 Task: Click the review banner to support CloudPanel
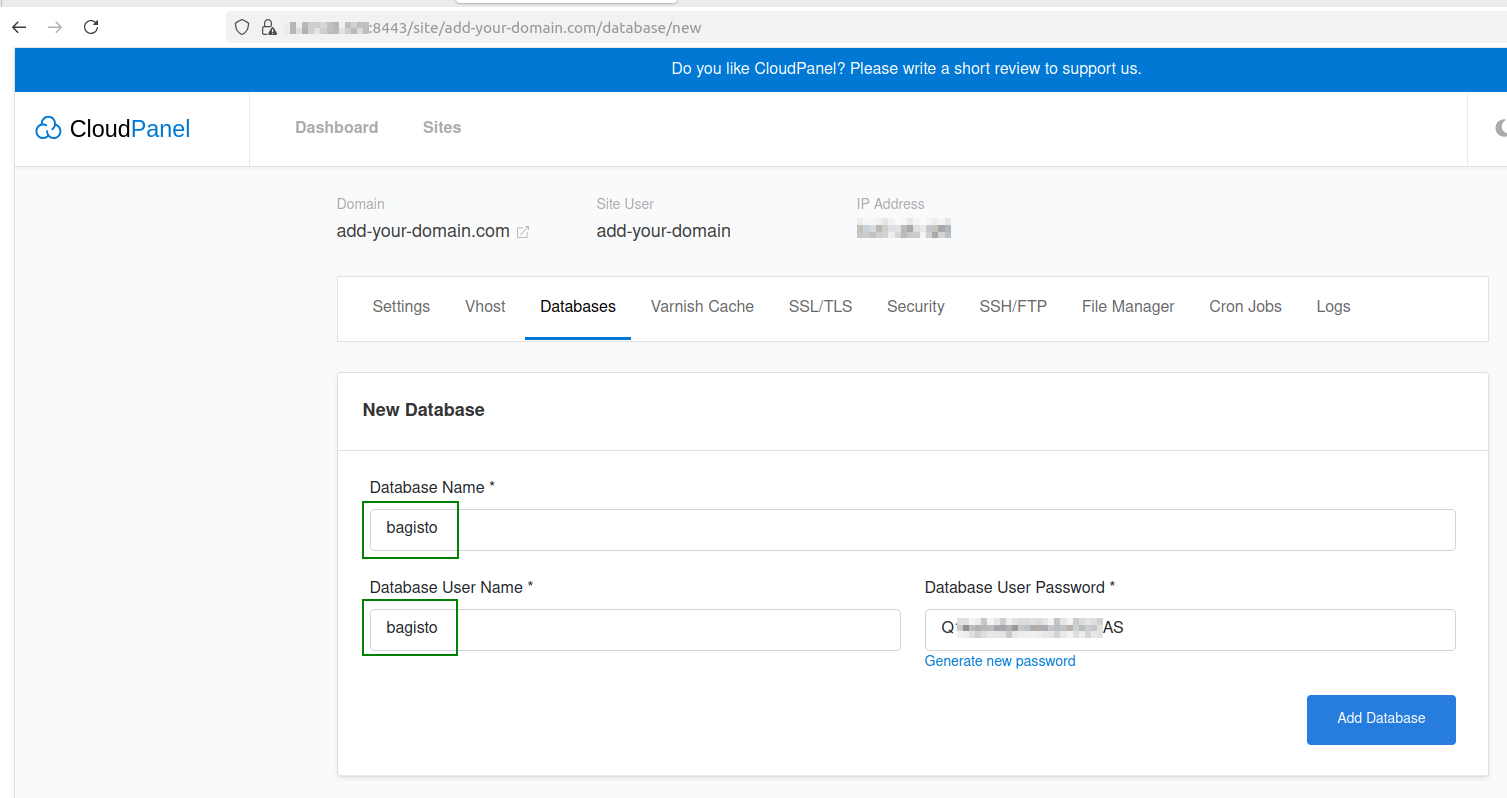(x=906, y=69)
